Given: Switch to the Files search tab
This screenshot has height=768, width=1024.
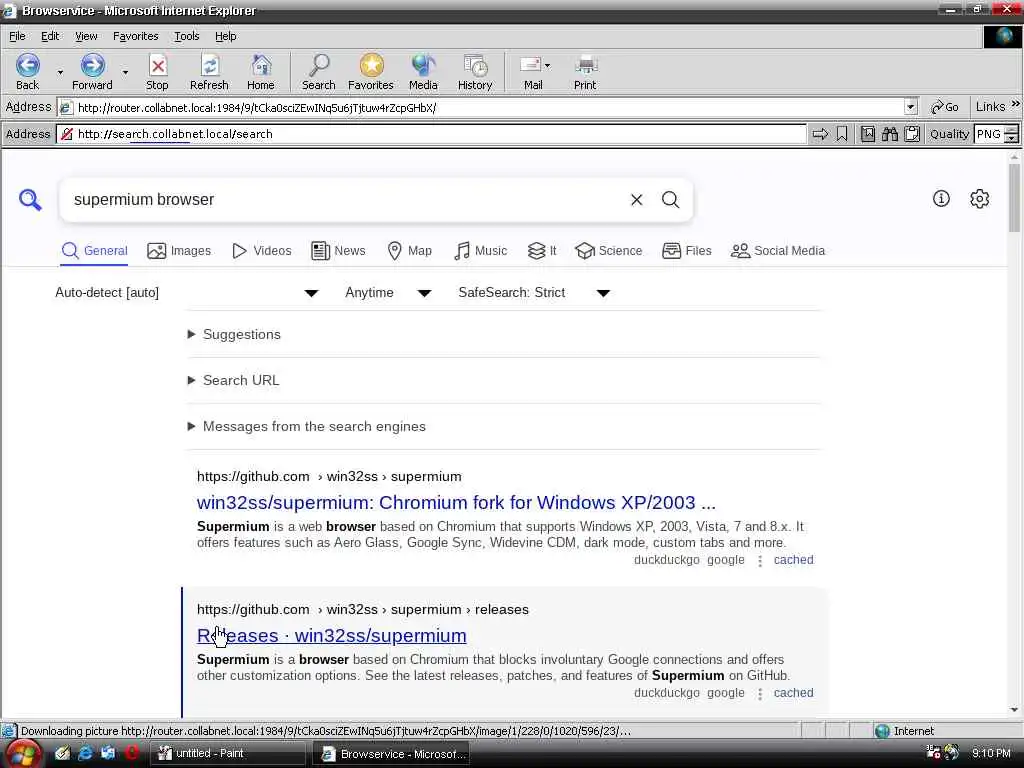Looking at the screenshot, I should 686,251.
